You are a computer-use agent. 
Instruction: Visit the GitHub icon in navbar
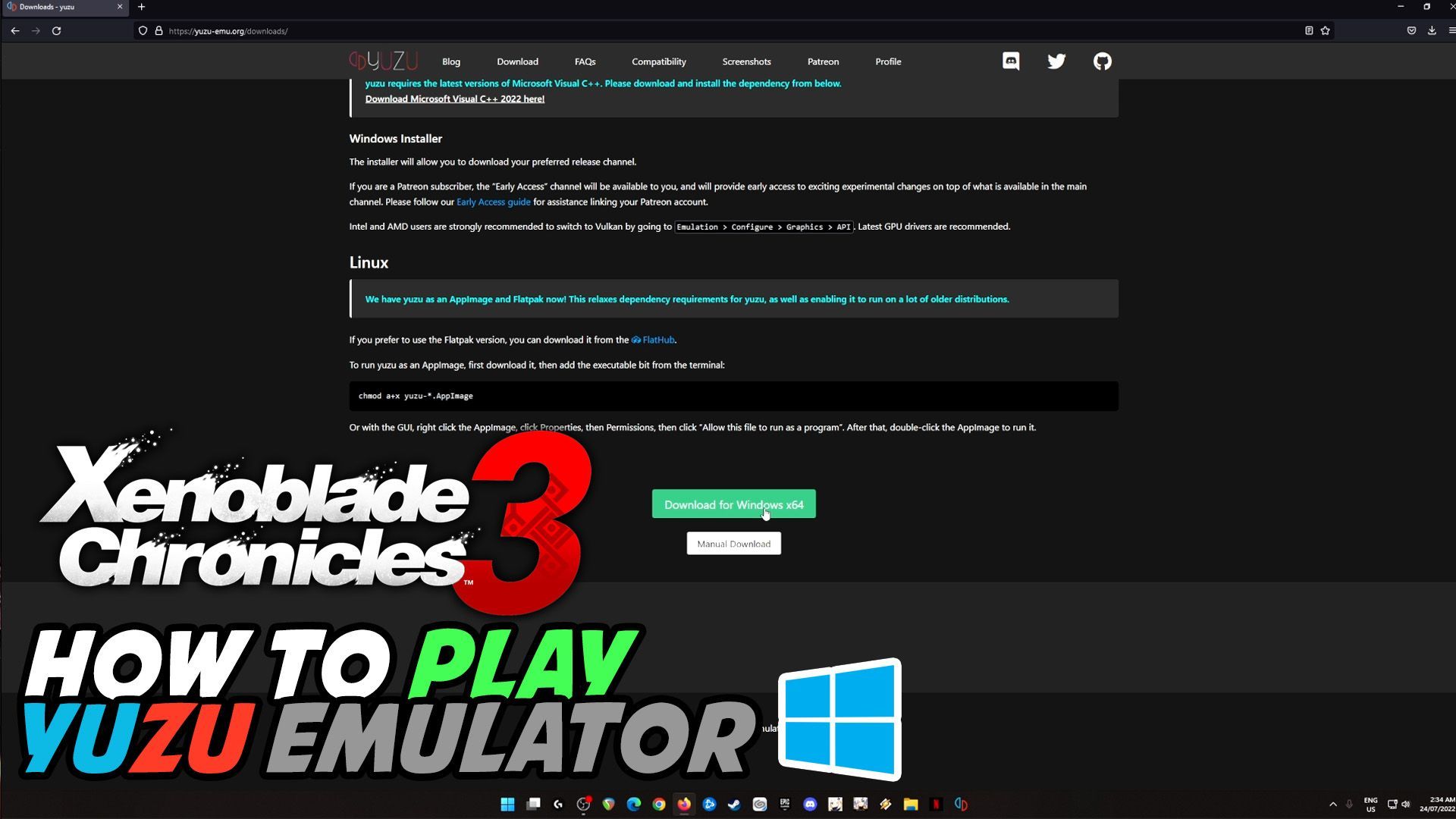[x=1102, y=61]
